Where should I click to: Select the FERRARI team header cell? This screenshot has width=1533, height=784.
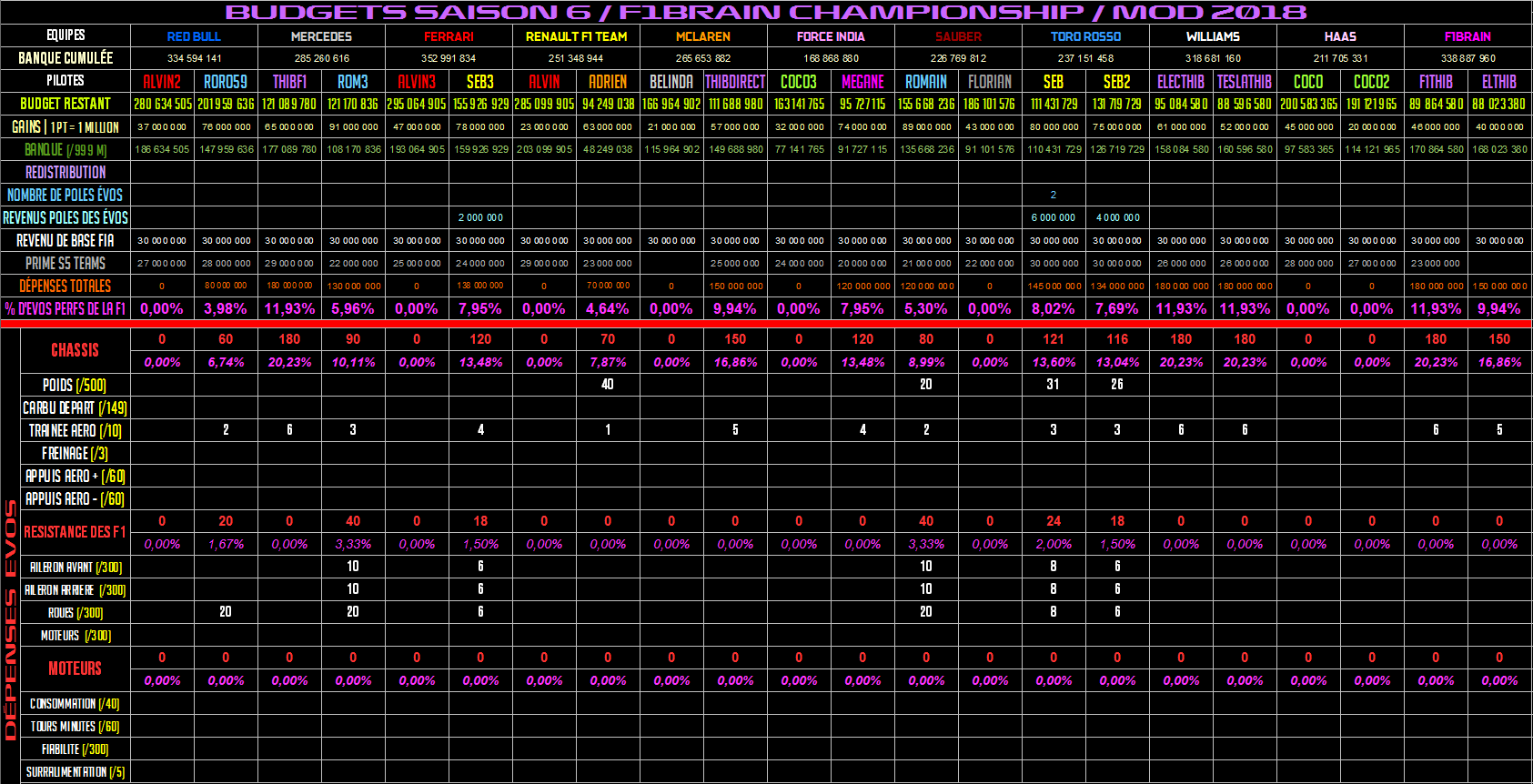click(449, 36)
